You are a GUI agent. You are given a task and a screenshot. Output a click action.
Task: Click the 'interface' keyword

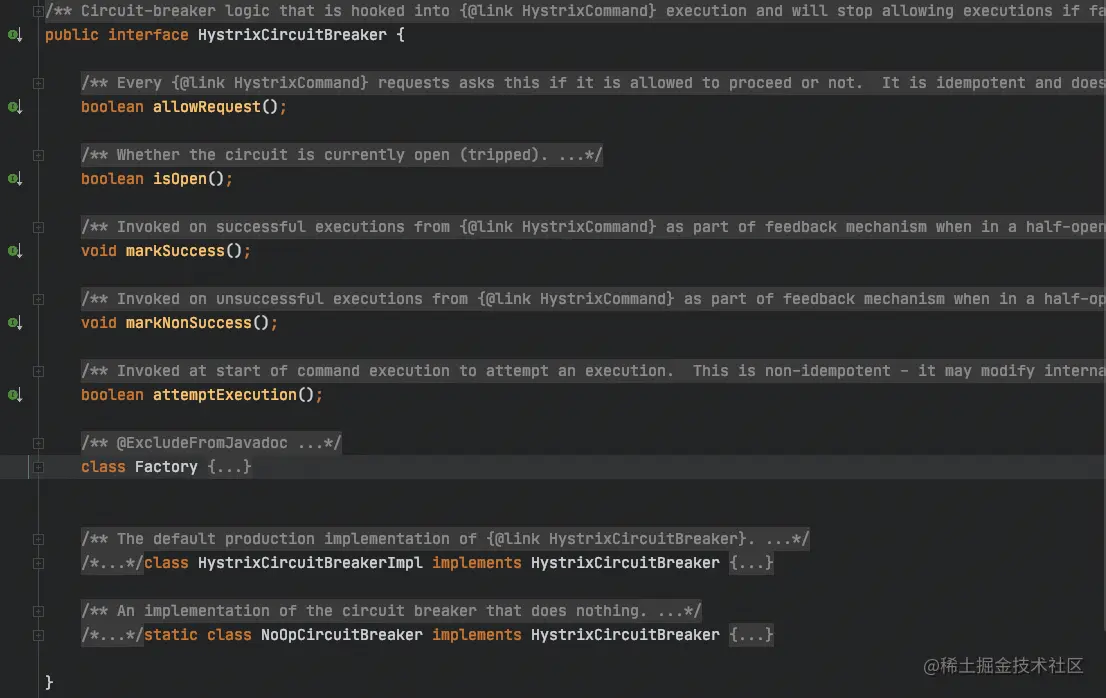pyautogui.click(x=148, y=35)
